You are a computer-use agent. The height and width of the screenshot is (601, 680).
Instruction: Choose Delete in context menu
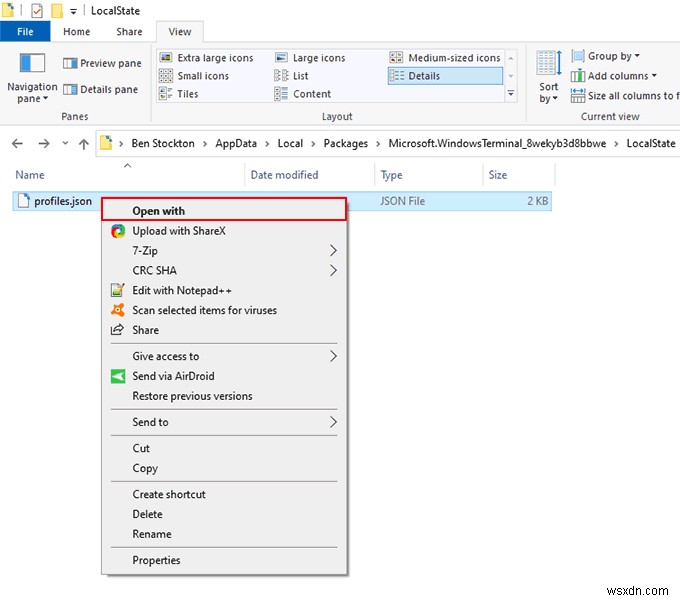pos(224,514)
